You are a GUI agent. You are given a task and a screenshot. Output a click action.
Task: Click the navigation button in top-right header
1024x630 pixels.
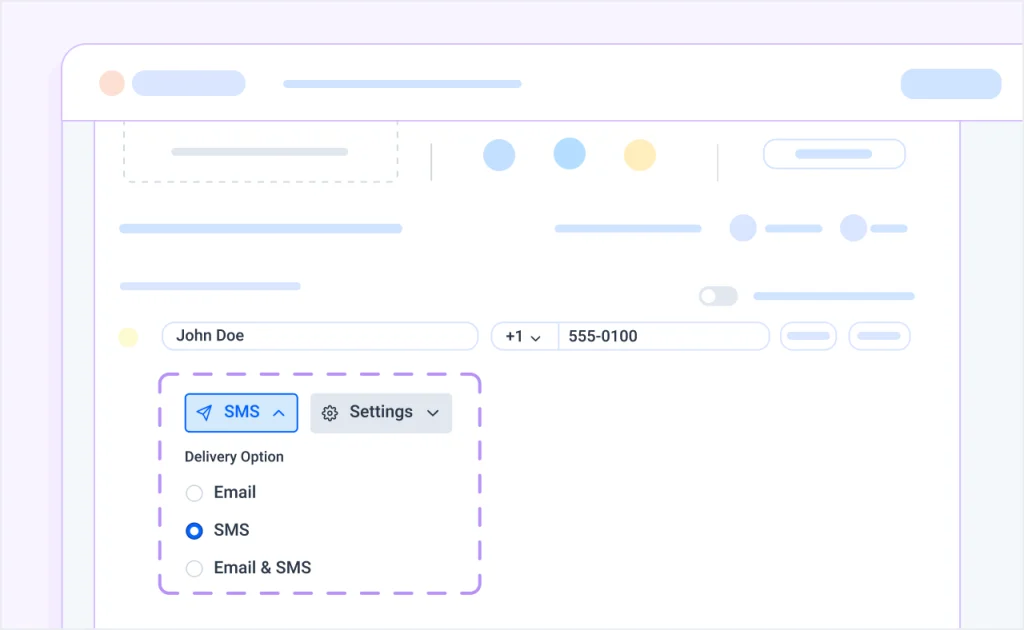(x=950, y=83)
